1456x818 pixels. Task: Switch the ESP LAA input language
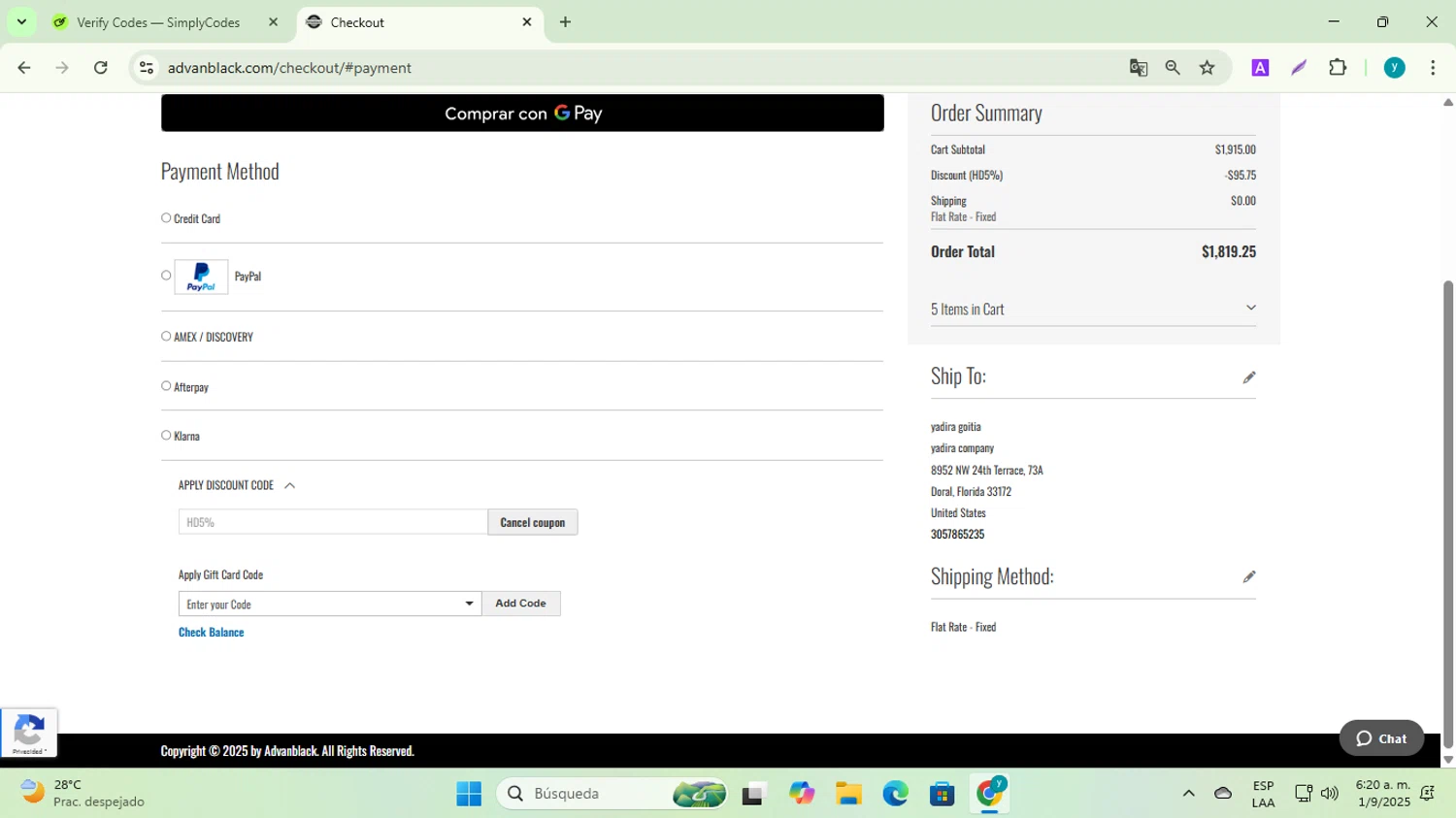coord(1263,794)
